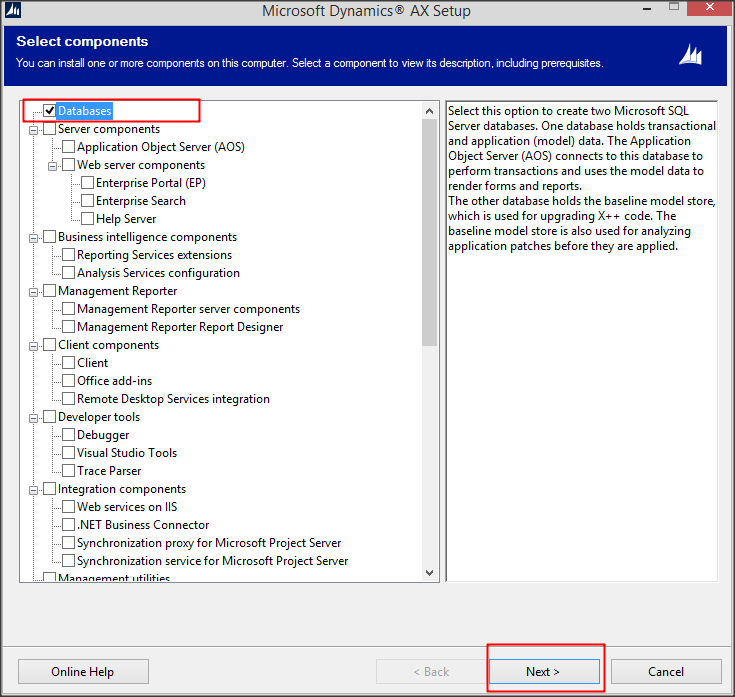This screenshot has height=697, width=735.
Task: Enable the Help Server checkbox
Action: [x=87, y=218]
